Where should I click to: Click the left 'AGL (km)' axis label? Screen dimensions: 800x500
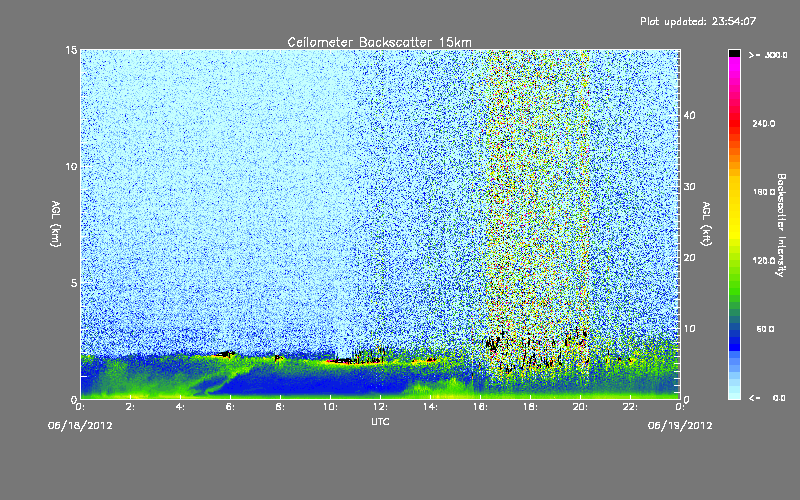[x=56, y=224]
